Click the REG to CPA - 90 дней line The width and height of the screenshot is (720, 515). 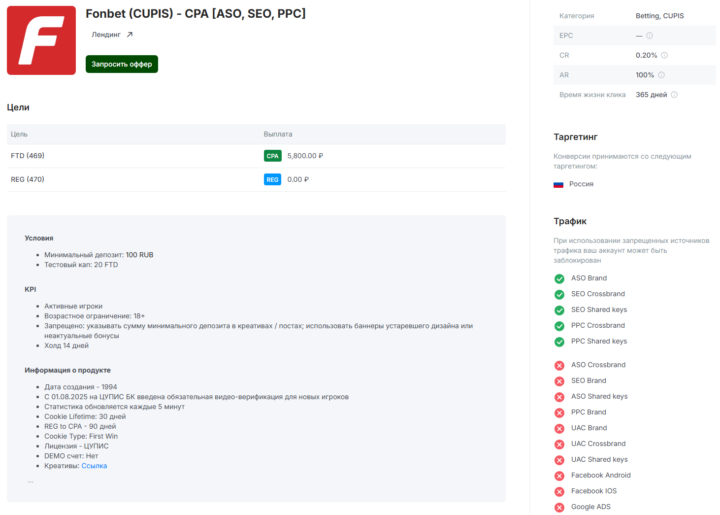click(x=80, y=426)
